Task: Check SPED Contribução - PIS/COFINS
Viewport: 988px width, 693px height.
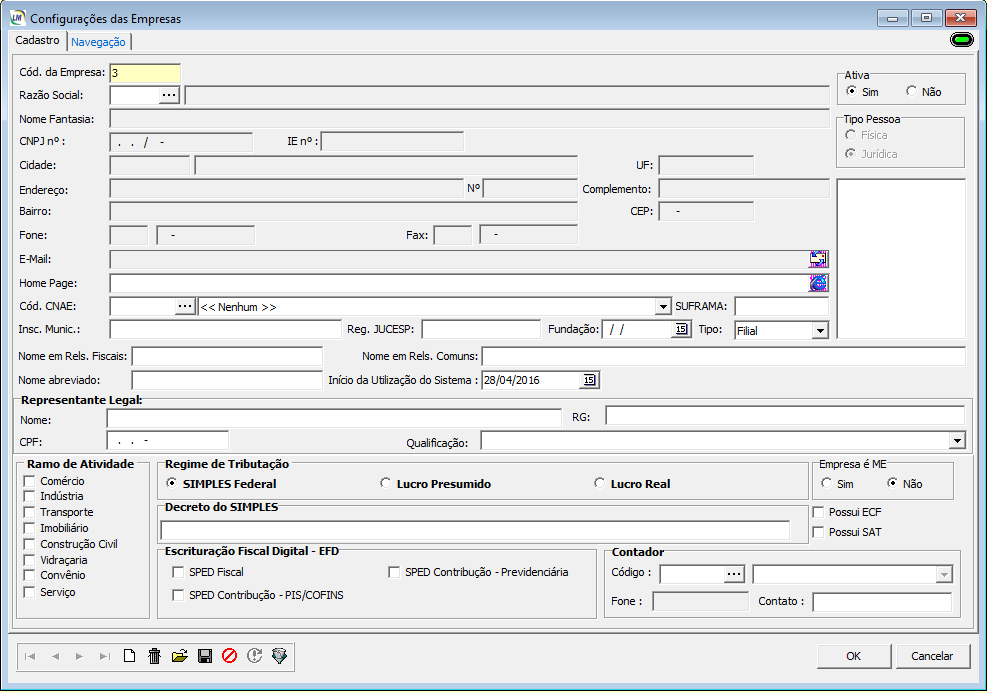Action: coord(178,595)
